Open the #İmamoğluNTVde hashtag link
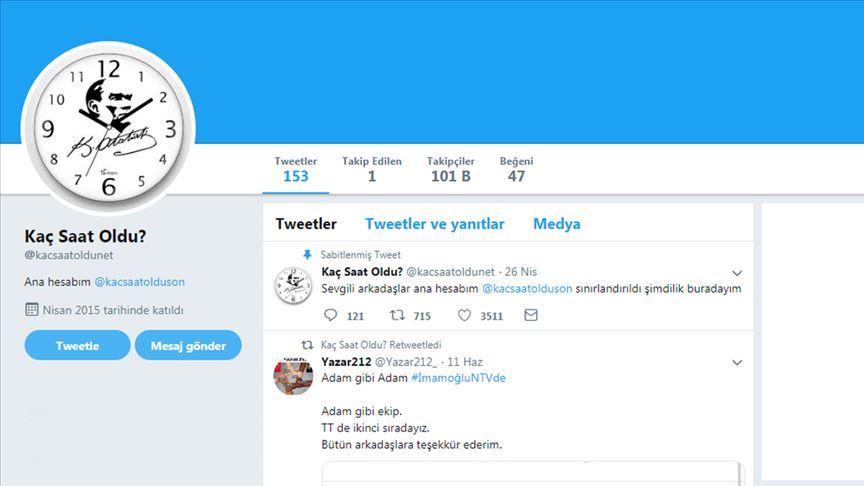 coord(458,378)
